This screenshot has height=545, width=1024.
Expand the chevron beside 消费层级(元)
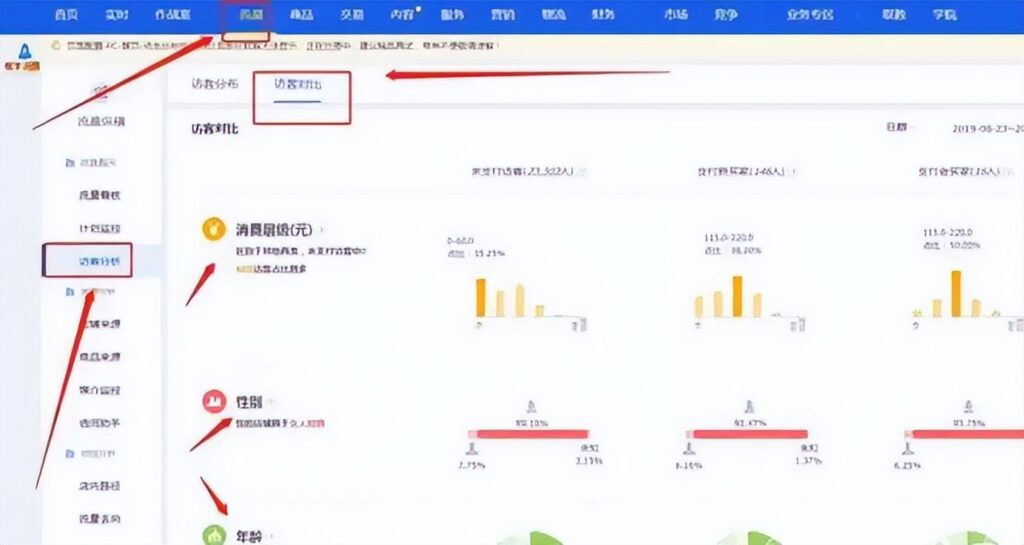coord(321,230)
